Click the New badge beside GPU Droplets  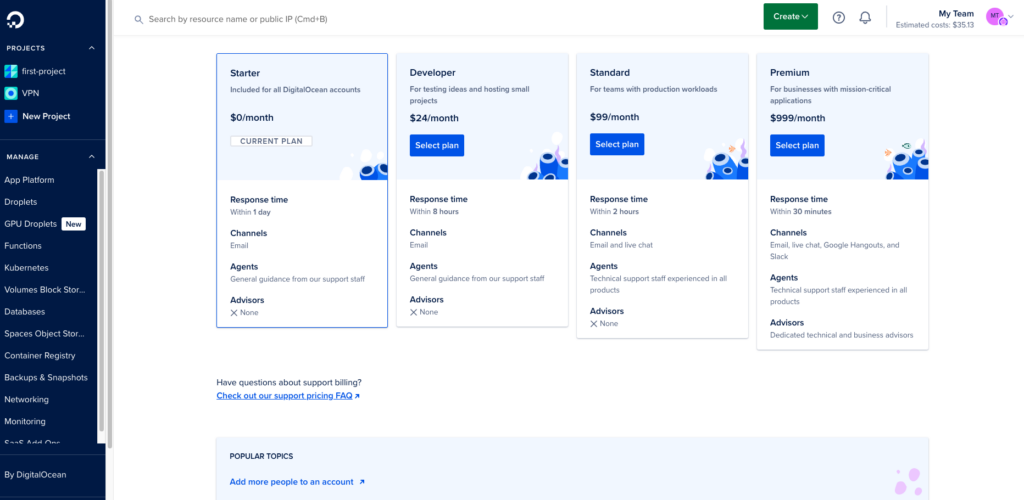[74, 224]
